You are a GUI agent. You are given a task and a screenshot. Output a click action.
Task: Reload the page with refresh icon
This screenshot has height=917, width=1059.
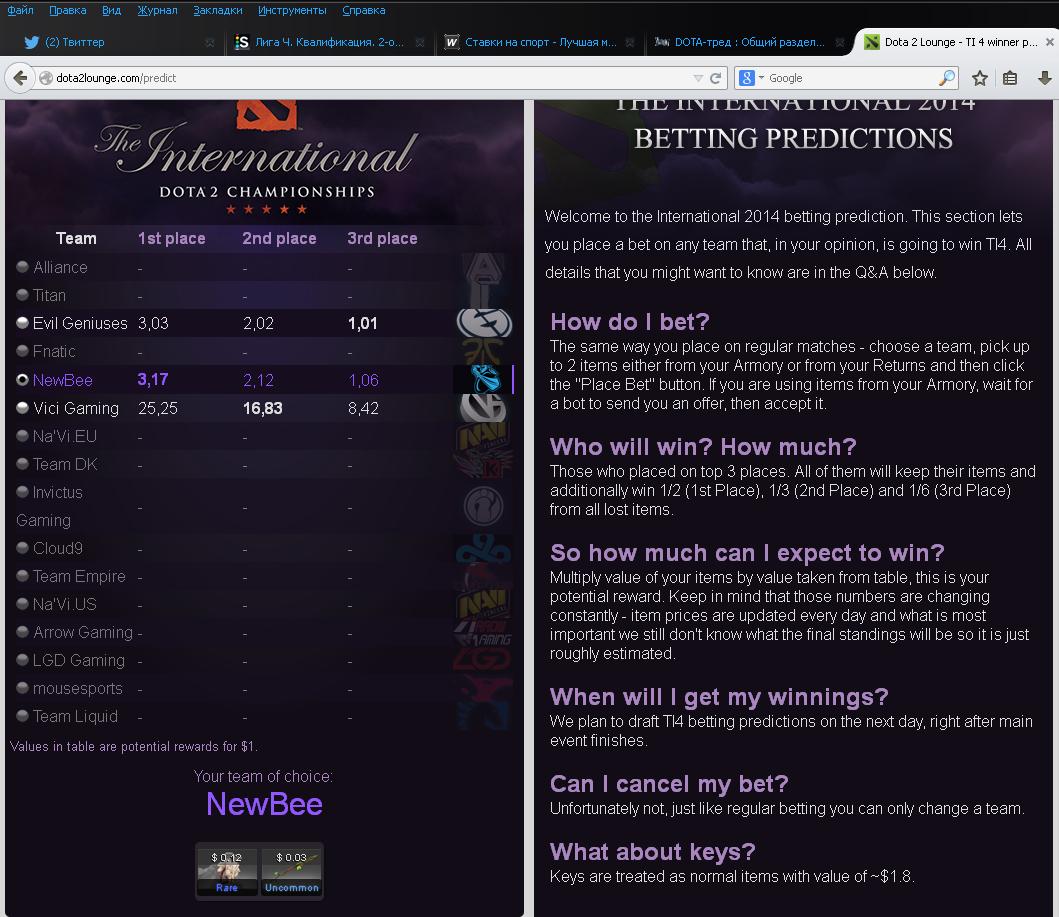pos(715,78)
